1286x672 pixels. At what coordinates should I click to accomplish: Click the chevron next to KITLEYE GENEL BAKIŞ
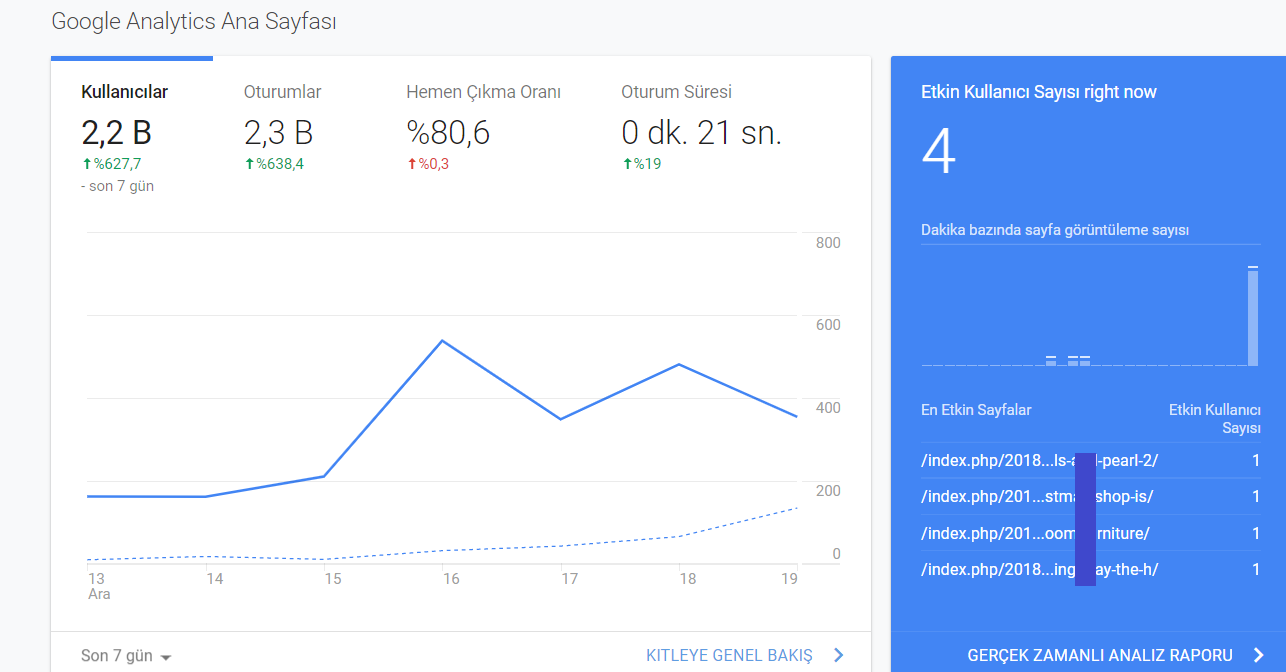coord(839,656)
